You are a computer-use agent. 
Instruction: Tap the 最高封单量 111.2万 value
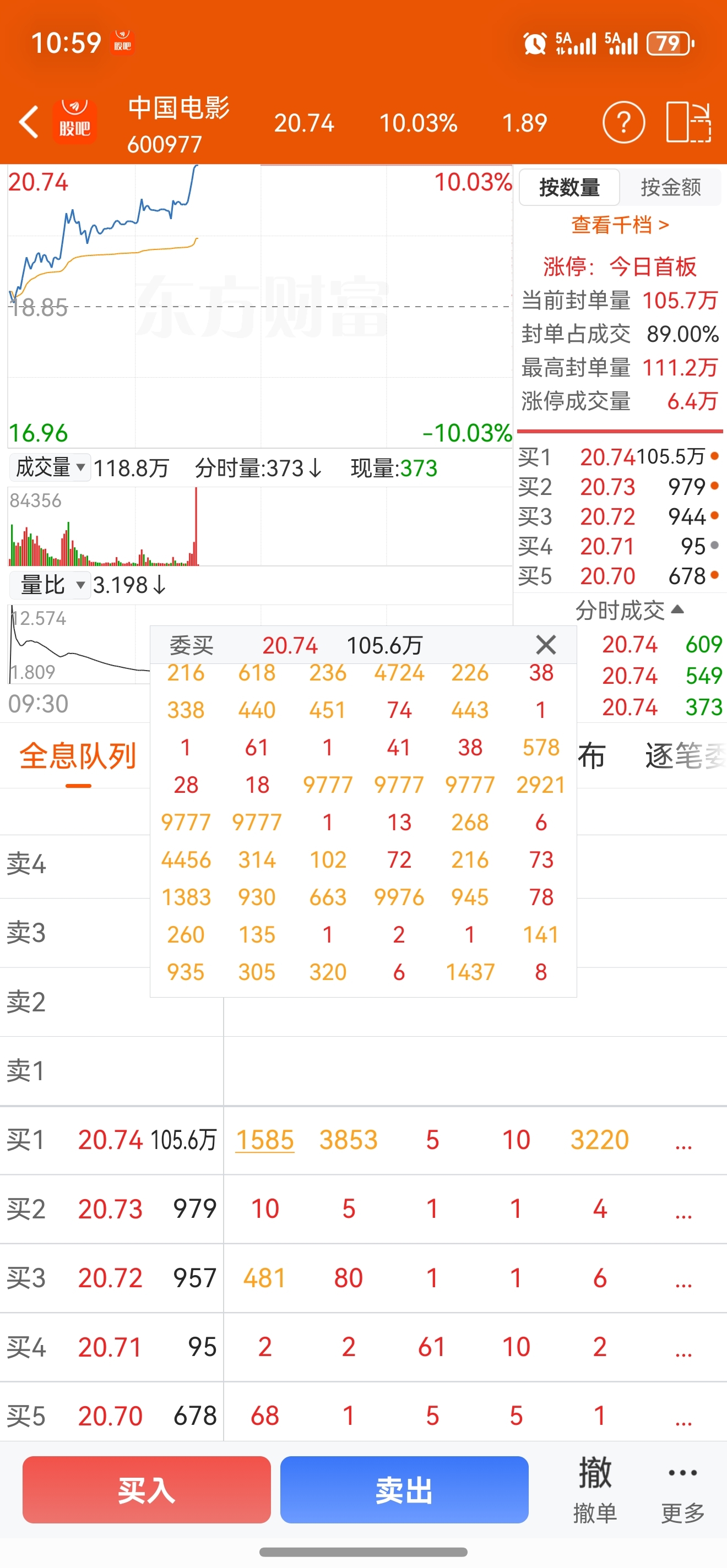click(x=680, y=367)
